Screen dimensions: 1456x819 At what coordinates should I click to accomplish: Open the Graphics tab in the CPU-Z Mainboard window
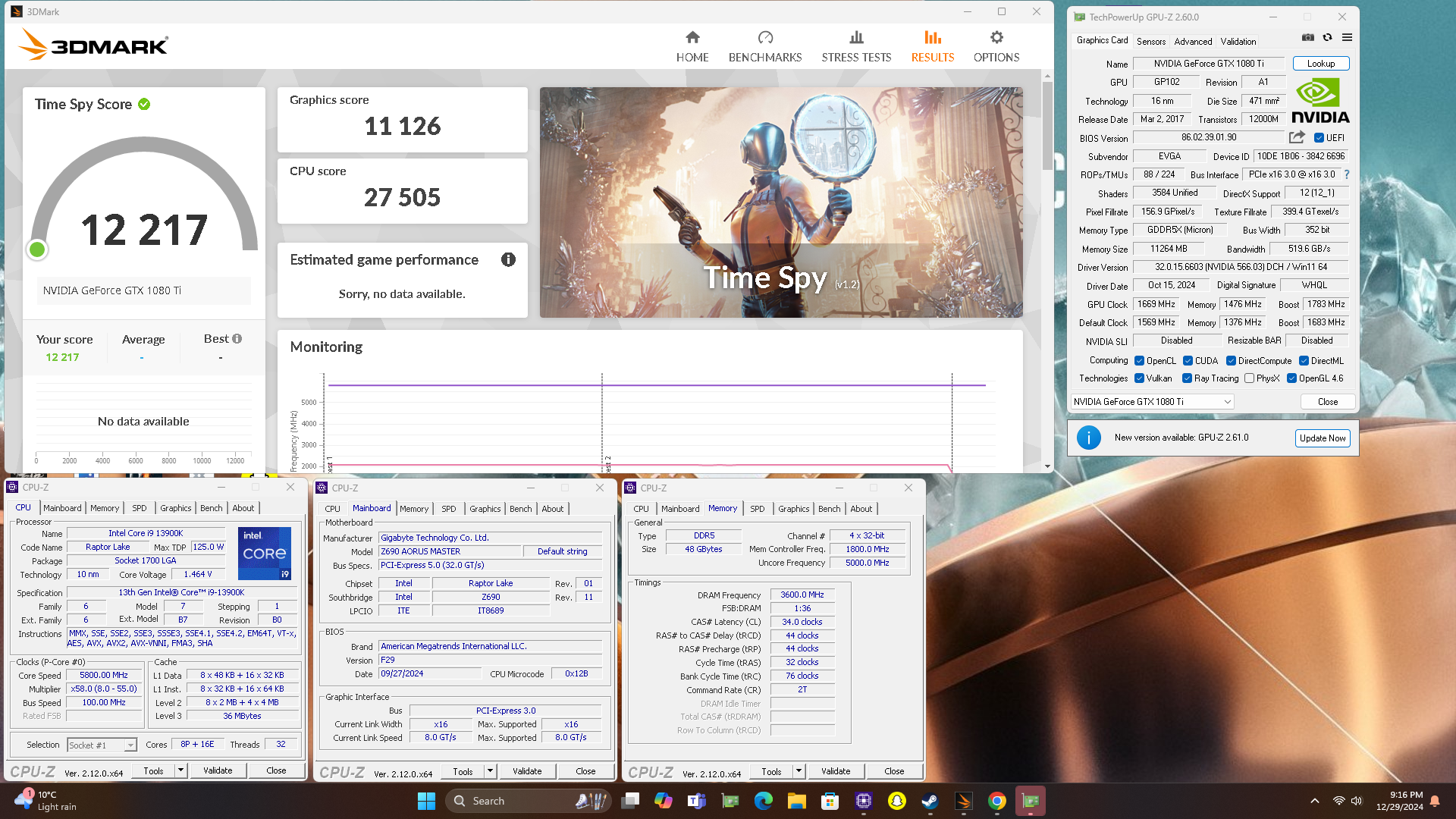(x=485, y=509)
